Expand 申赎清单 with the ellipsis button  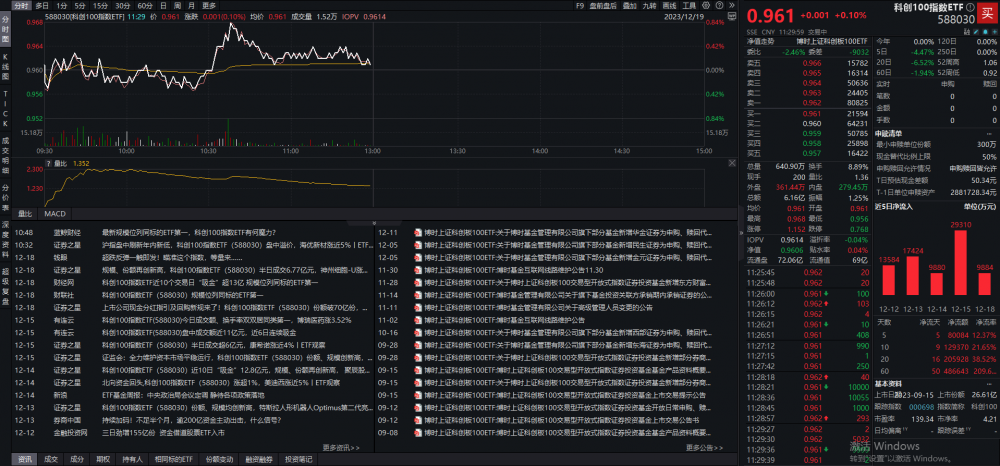(x=990, y=135)
